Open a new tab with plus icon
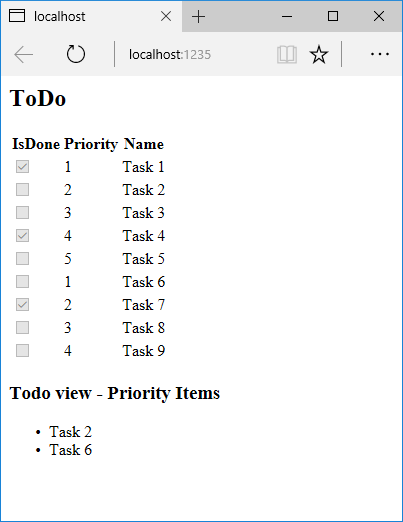 [x=198, y=16]
